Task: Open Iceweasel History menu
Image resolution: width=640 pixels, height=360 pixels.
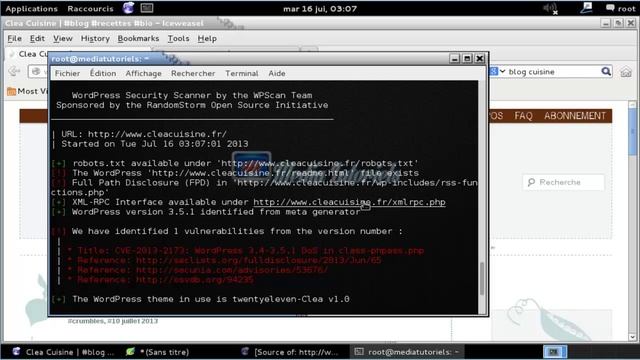Action: (x=95, y=38)
